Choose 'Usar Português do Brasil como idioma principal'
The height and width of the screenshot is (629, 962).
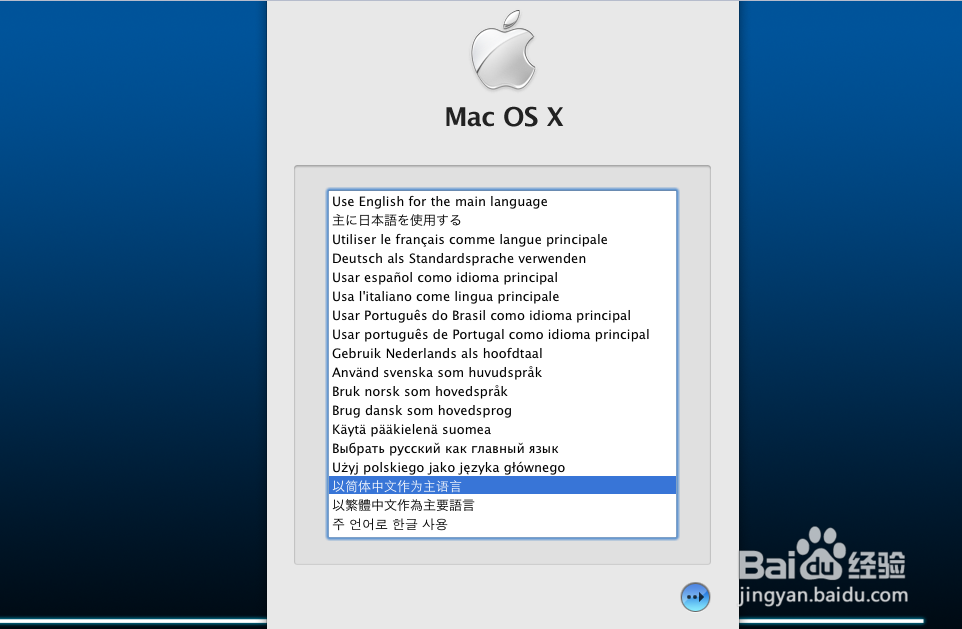click(481, 315)
